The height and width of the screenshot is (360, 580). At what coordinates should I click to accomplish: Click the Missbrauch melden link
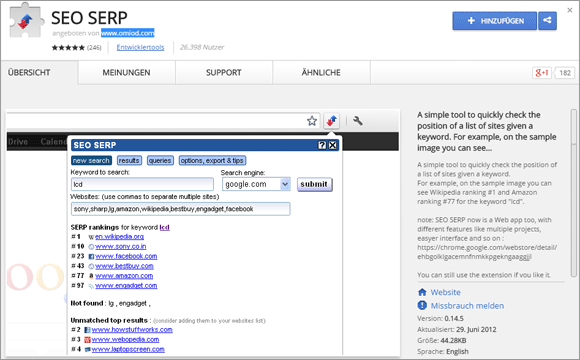pyautogui.click(x=467, y=306)
